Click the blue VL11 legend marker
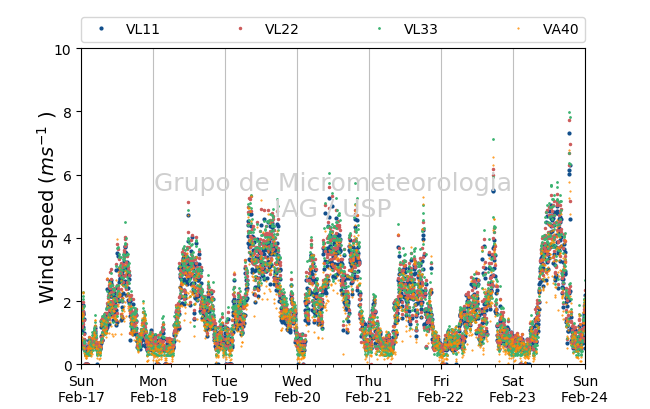650x409 pixels. click(x=101, y=29)
